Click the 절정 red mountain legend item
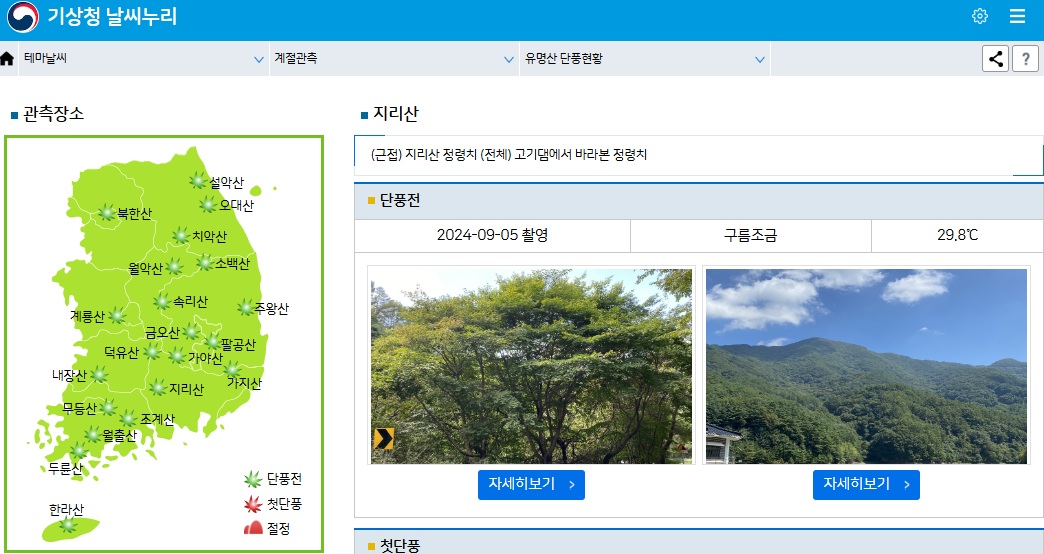 267,529
